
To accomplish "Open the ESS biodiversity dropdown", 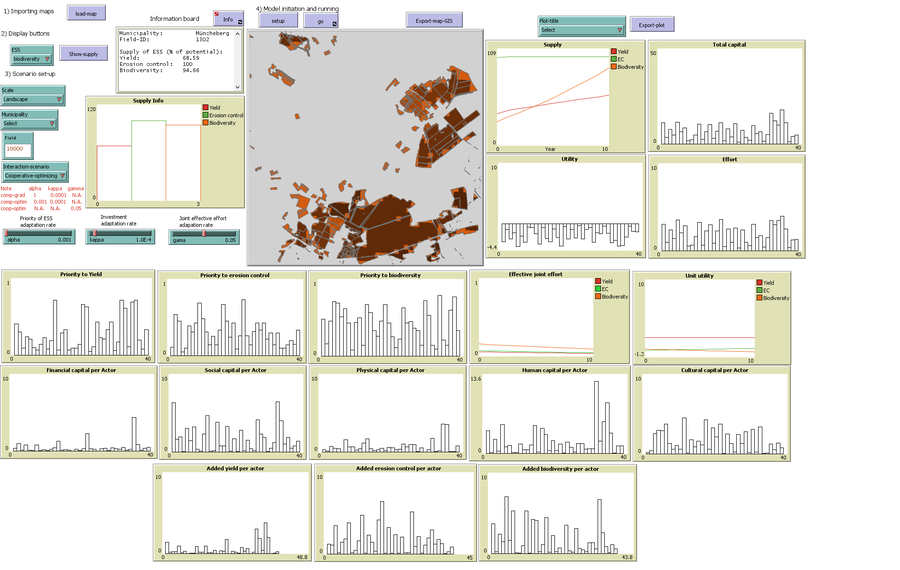I will point(31,56).
